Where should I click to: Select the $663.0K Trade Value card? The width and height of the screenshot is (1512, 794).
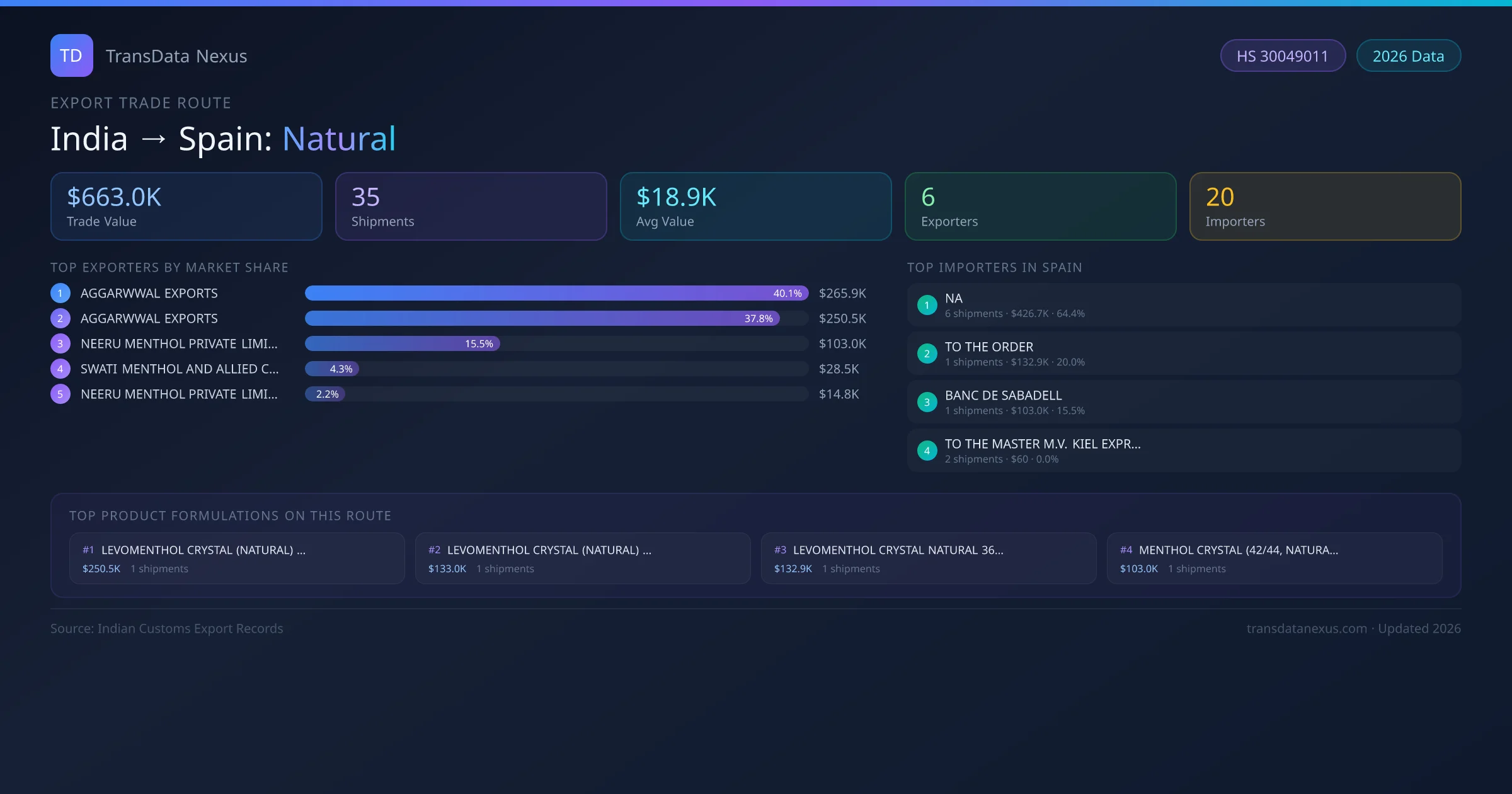coord(186,206)
